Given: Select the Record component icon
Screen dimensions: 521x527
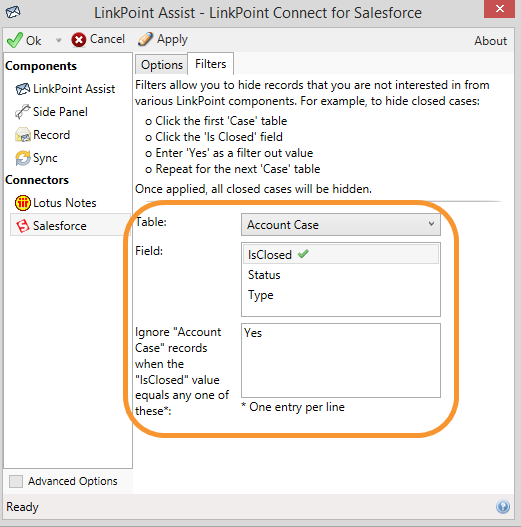Looking at the screenshot, I should (23, 135).
